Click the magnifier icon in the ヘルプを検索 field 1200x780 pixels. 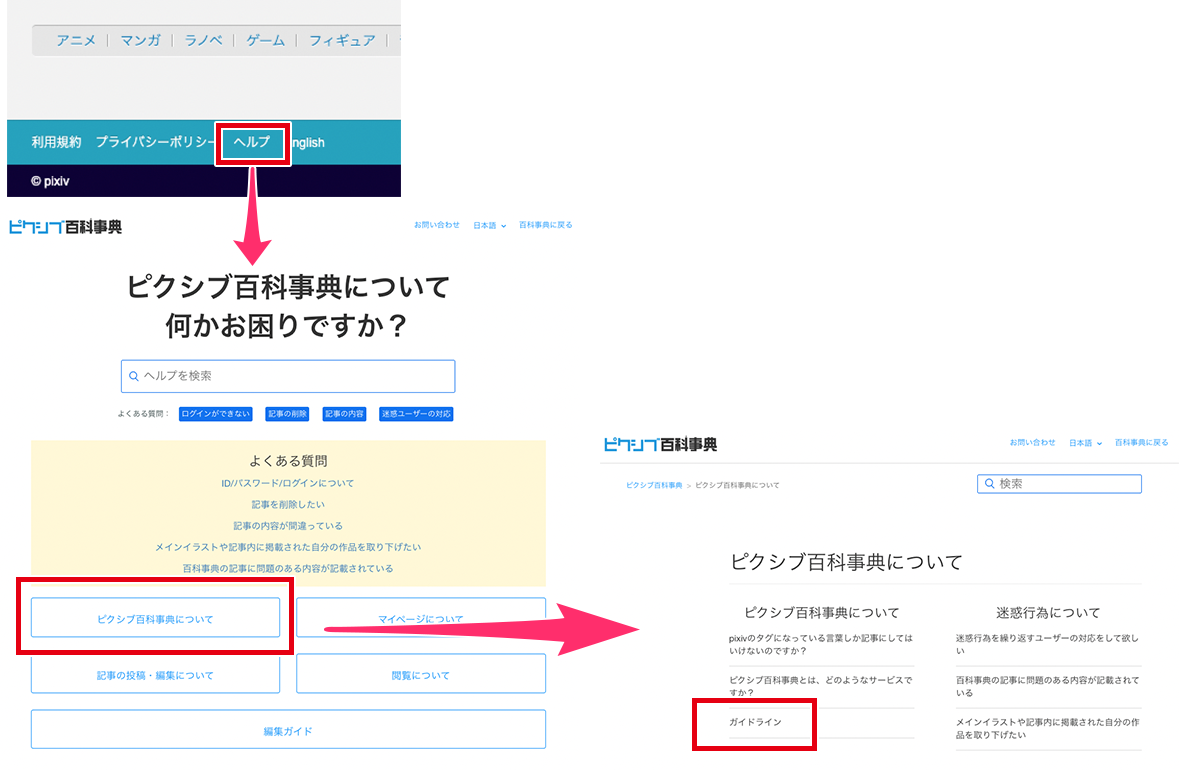(134, 377)
